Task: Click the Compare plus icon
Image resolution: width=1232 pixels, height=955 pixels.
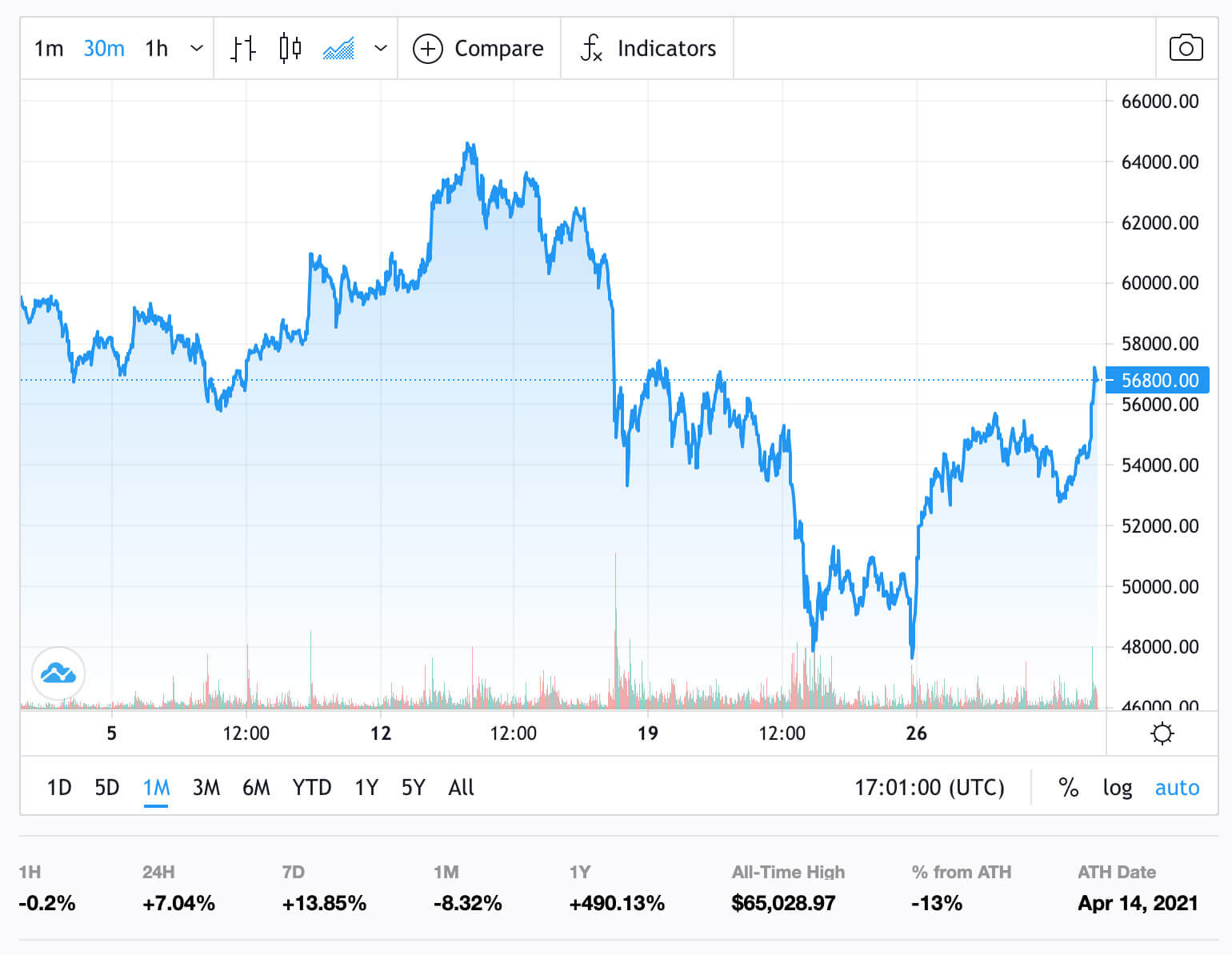Action: coord(428,48)
